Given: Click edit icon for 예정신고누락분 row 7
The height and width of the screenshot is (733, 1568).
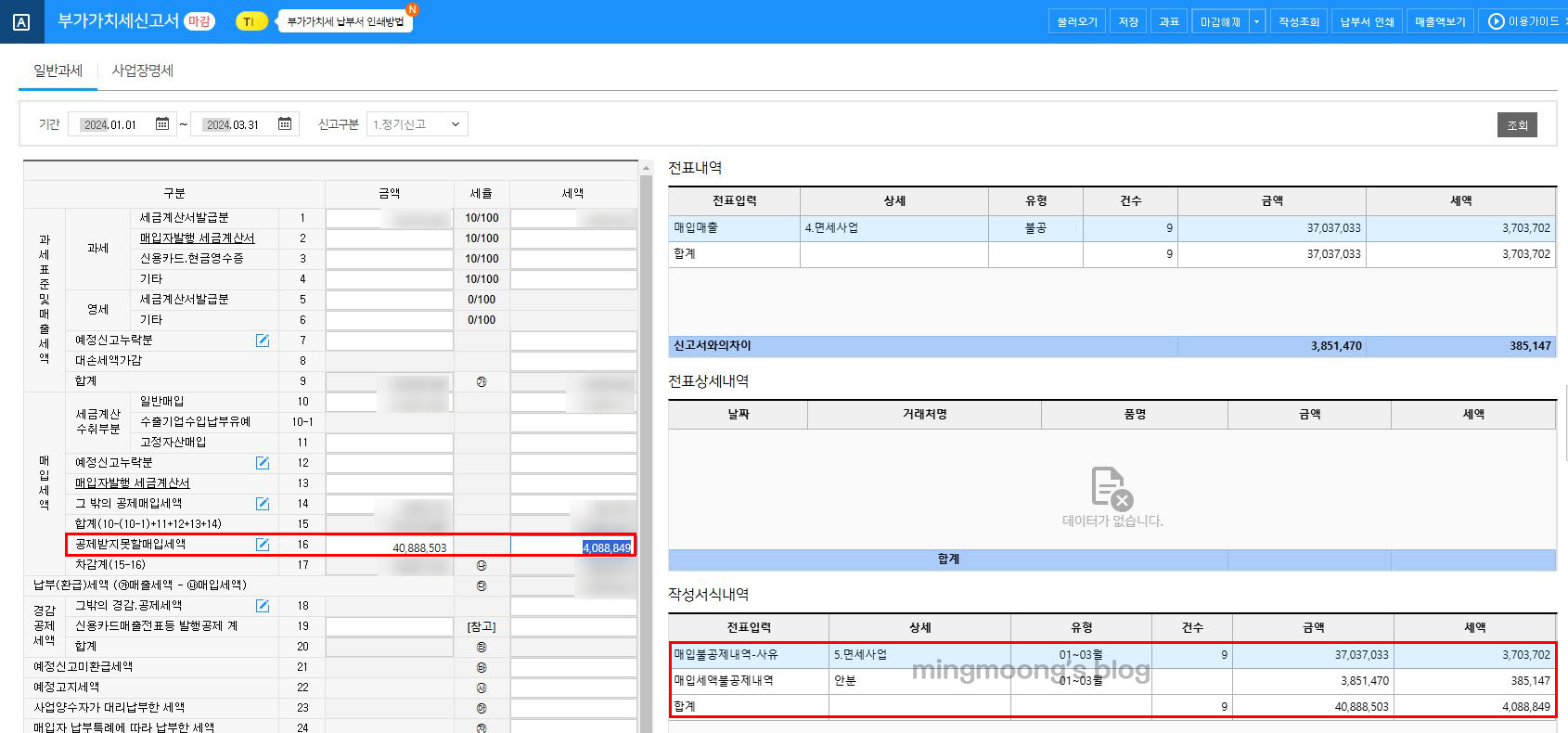Looking at the screenshot, I should [263, 341].
